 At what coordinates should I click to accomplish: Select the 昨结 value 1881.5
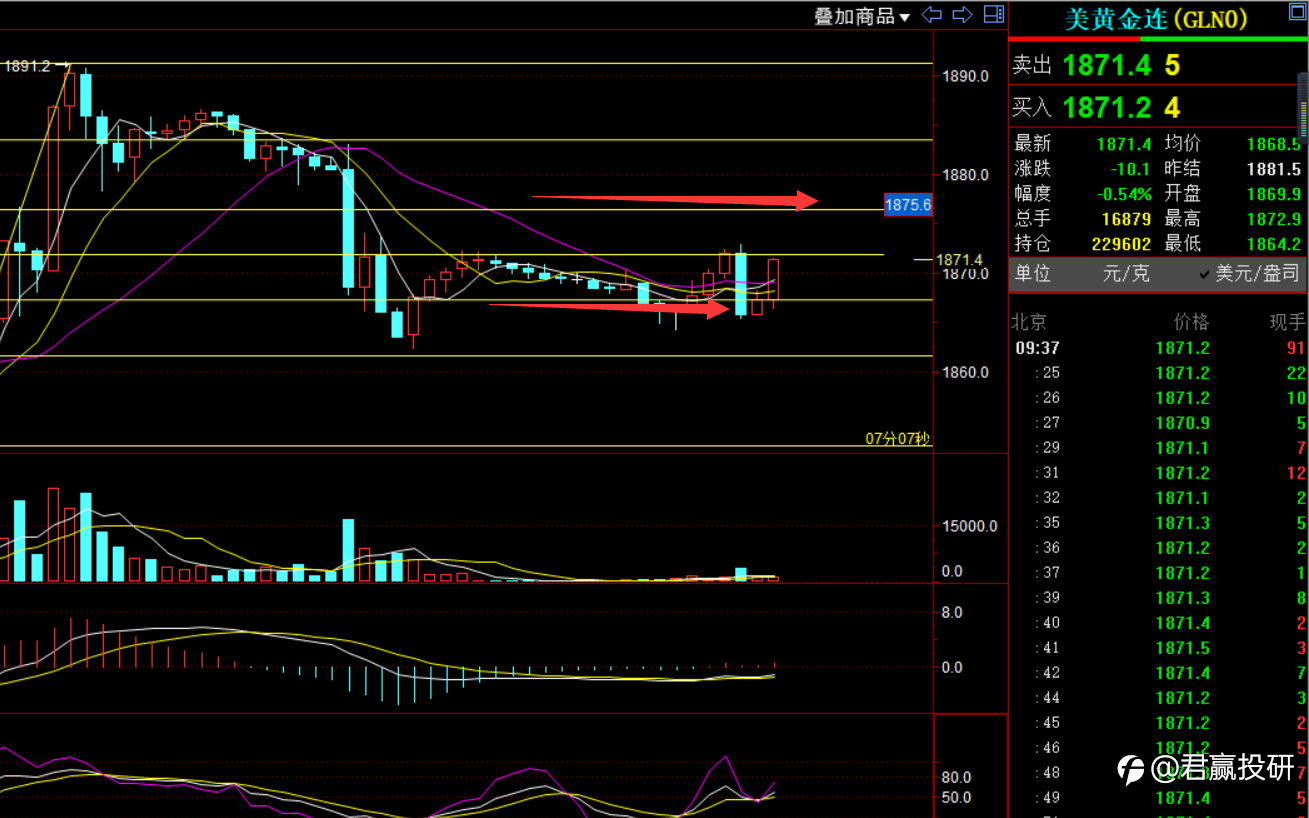1275,169
